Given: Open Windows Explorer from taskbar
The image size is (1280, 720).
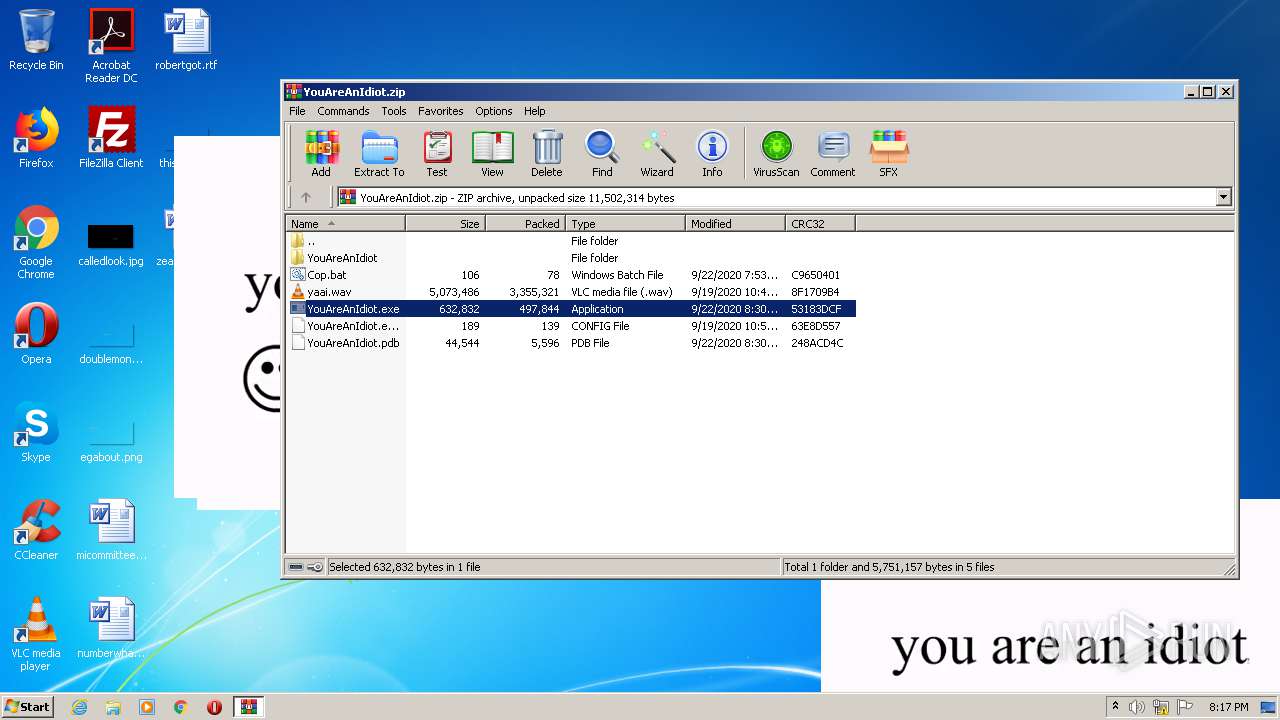Looking at the screenshot, I should (113, 707).
